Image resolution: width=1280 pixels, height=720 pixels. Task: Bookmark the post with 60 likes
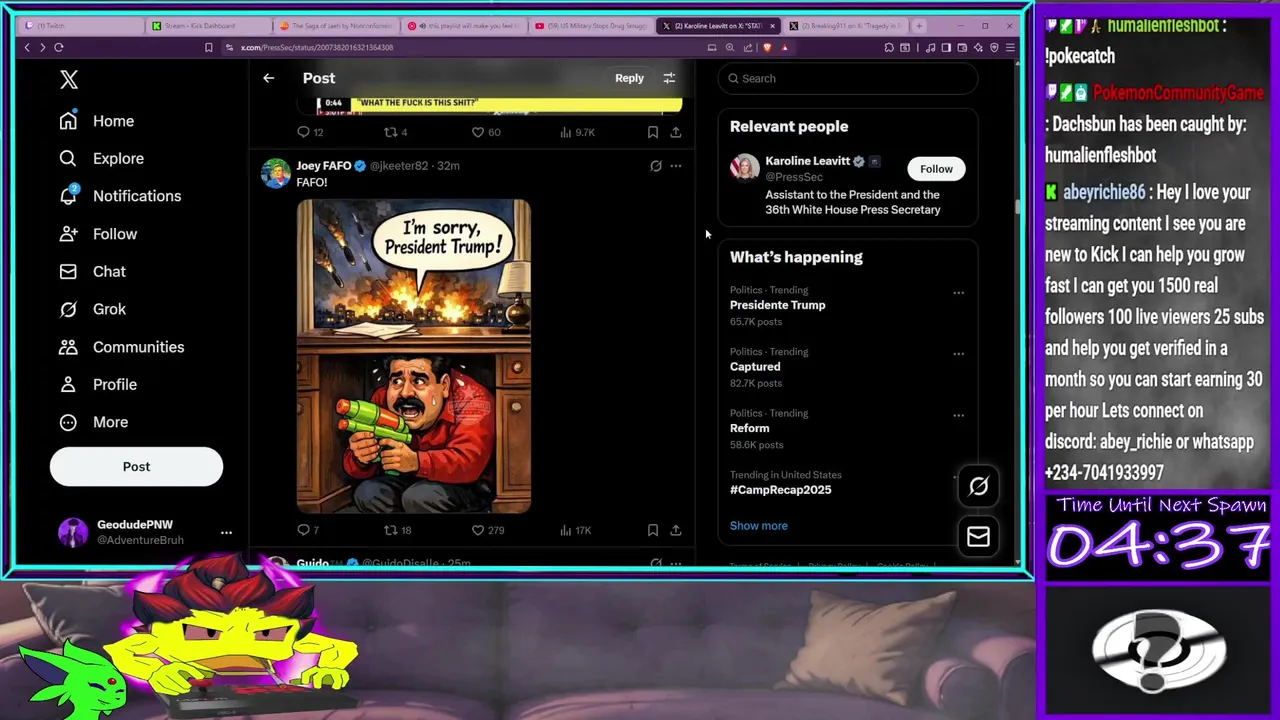(652, 132)
